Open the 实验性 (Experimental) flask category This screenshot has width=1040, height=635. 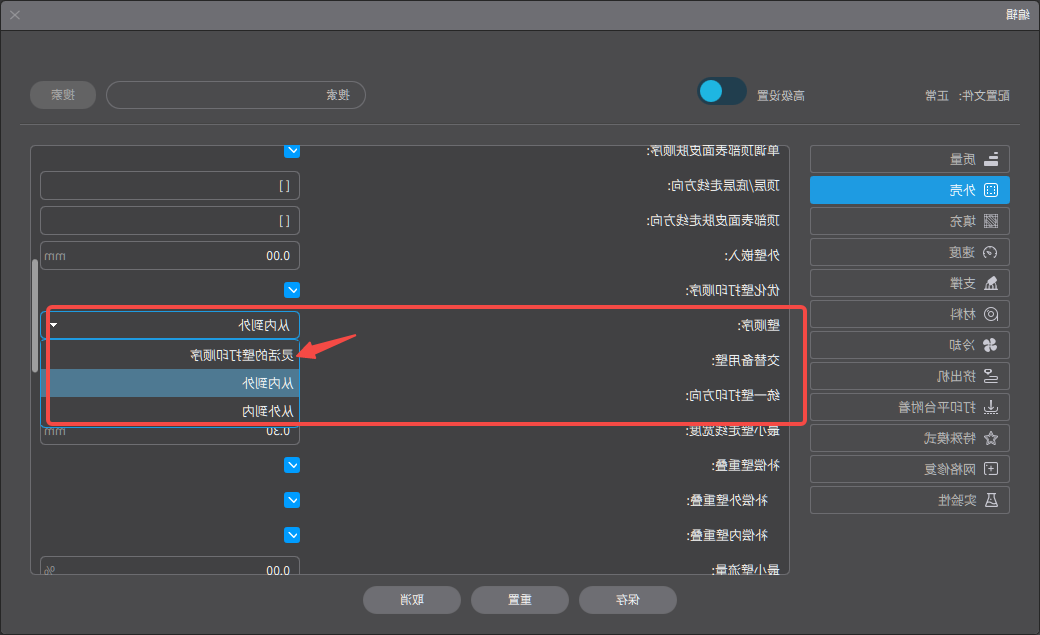pos(909,500)
